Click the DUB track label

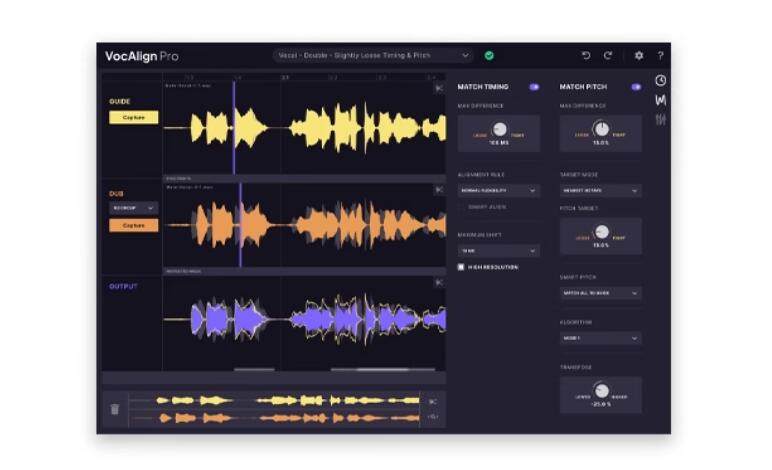[116, 193]
